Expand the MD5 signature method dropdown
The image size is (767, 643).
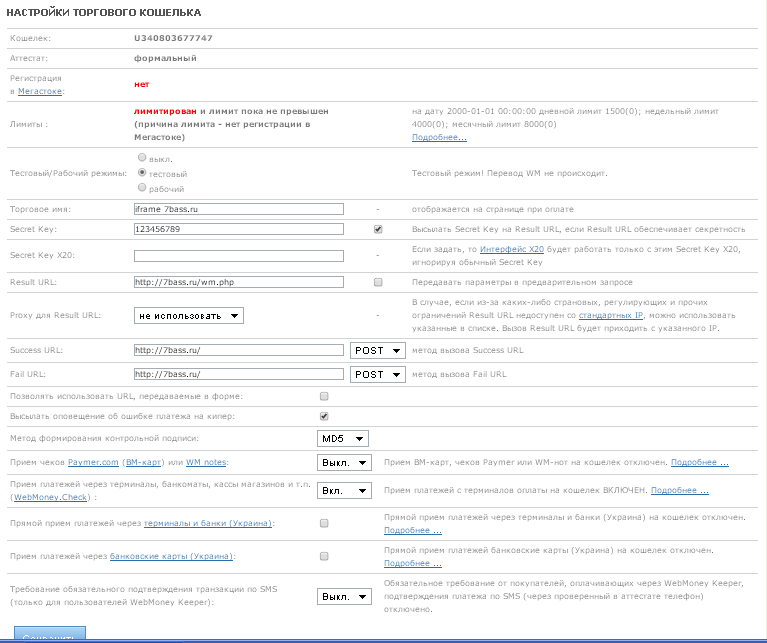click(343, 438)
